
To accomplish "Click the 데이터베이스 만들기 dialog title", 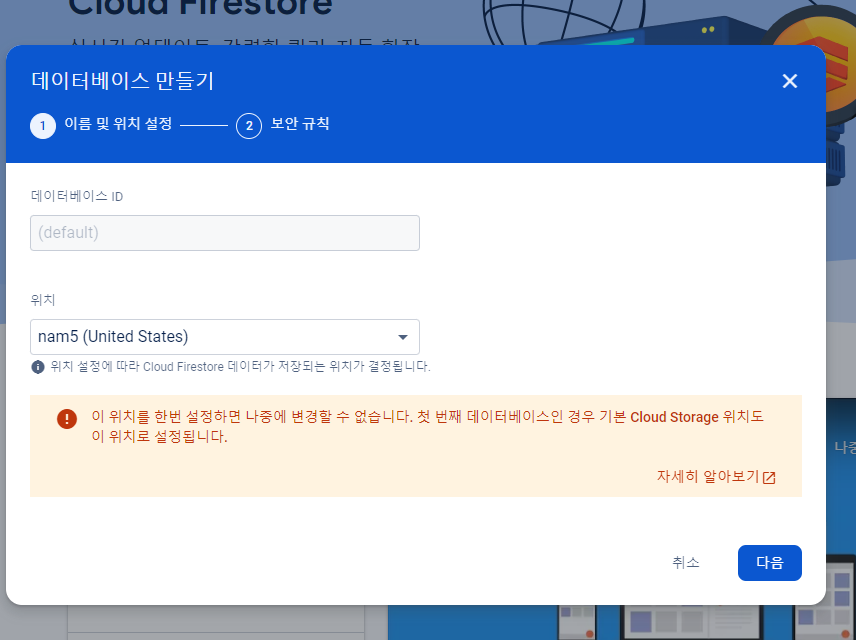I will [x=122, y=81].
